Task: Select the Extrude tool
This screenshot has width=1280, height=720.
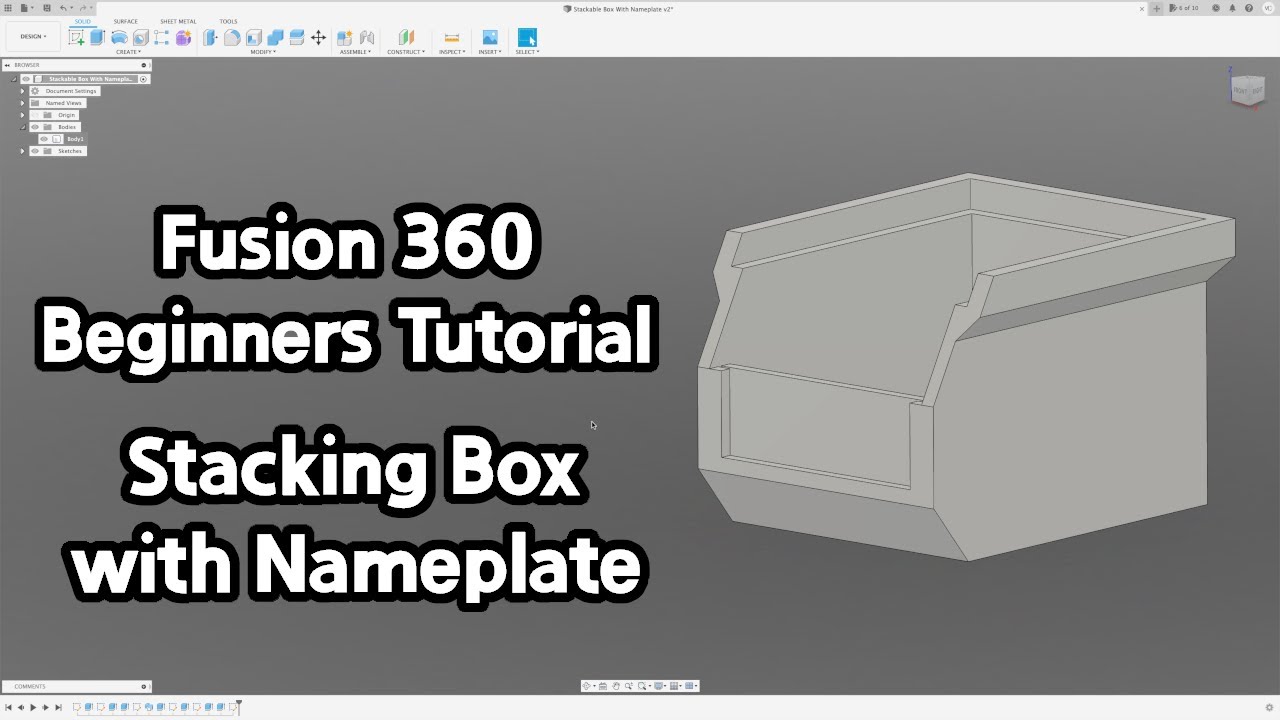Action: coord(97,38)
